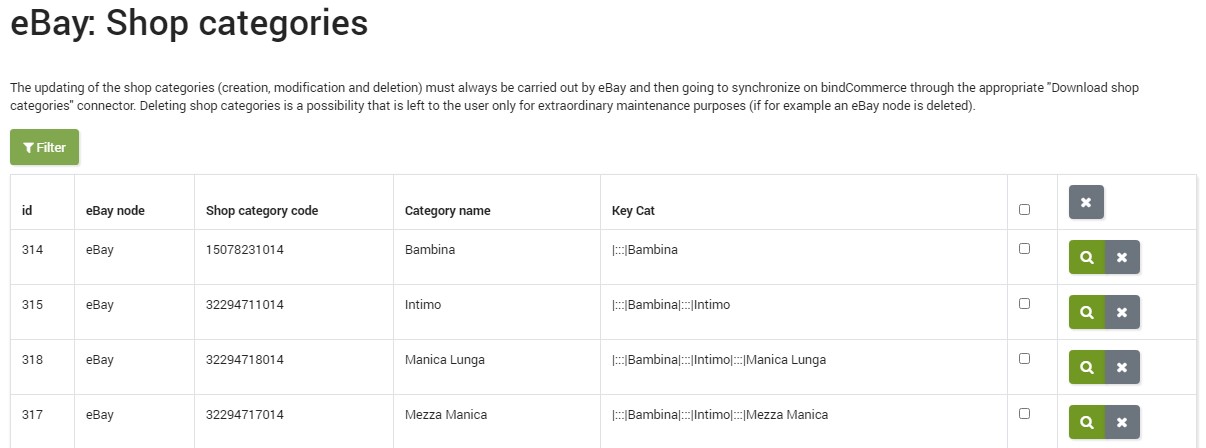Click the Key Cat column header

(x=633, y=211)
